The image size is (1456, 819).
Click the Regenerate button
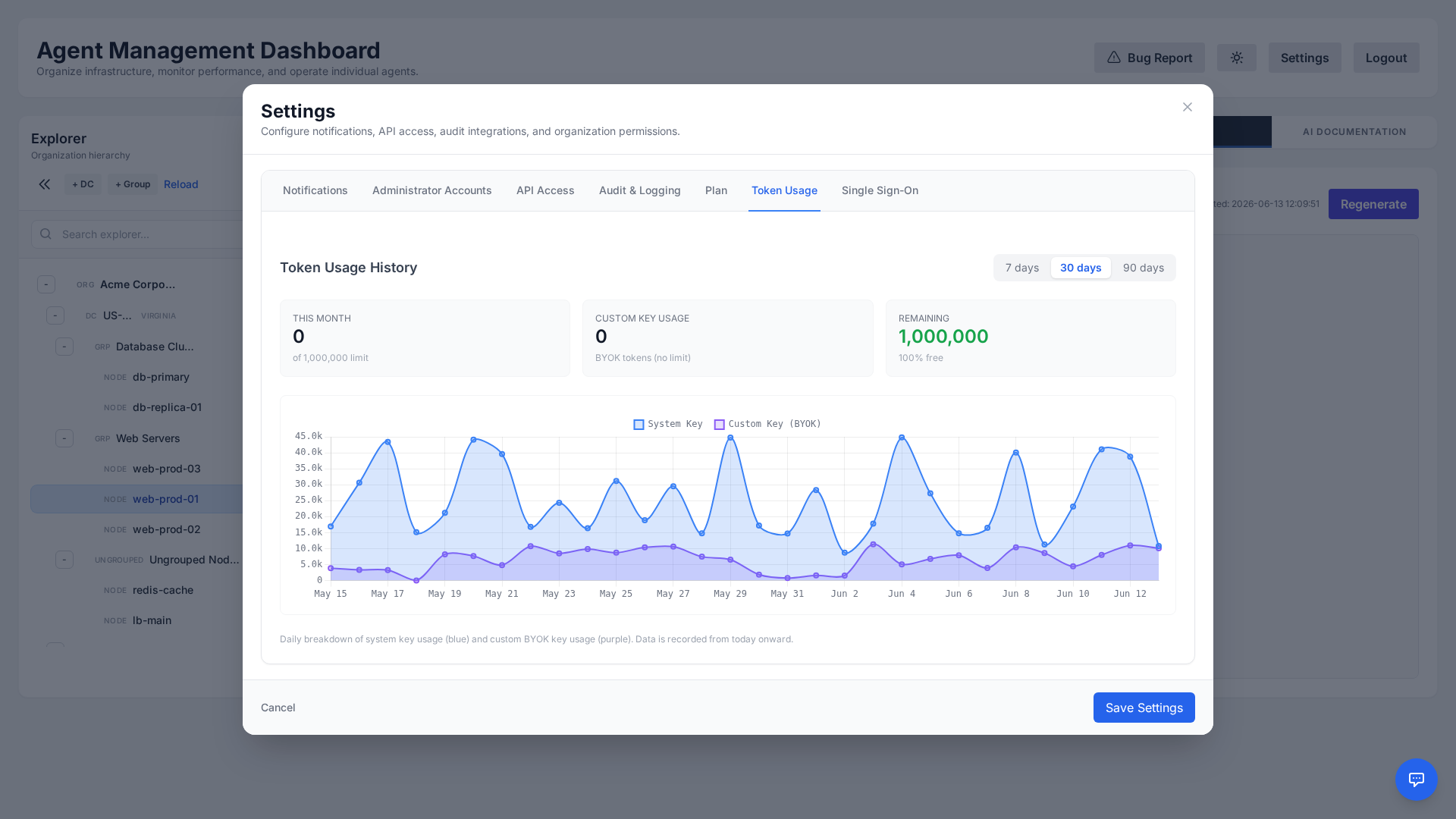[1373, 204]
